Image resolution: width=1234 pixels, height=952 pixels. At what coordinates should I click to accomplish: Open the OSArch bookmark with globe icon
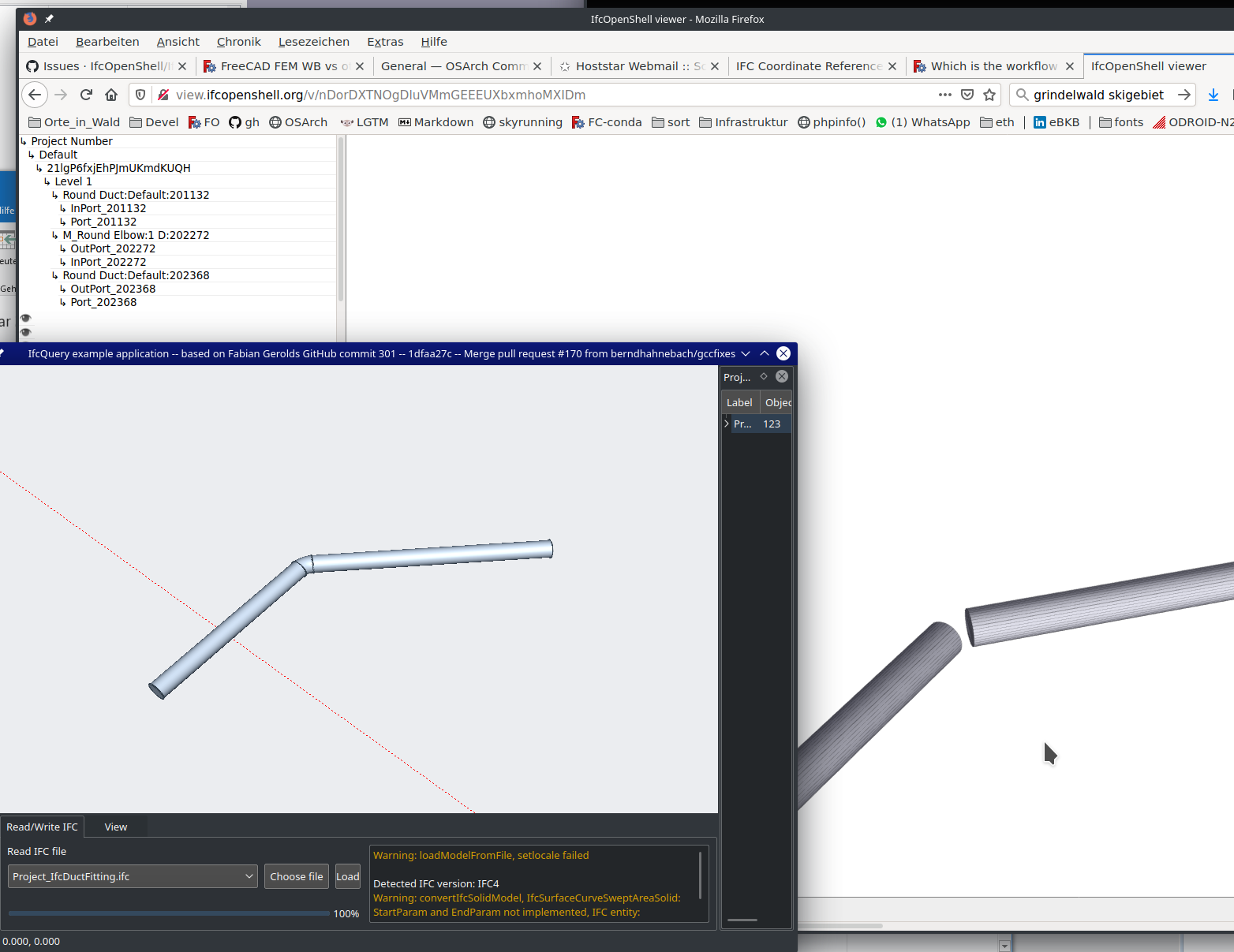[x=298, y=122]
